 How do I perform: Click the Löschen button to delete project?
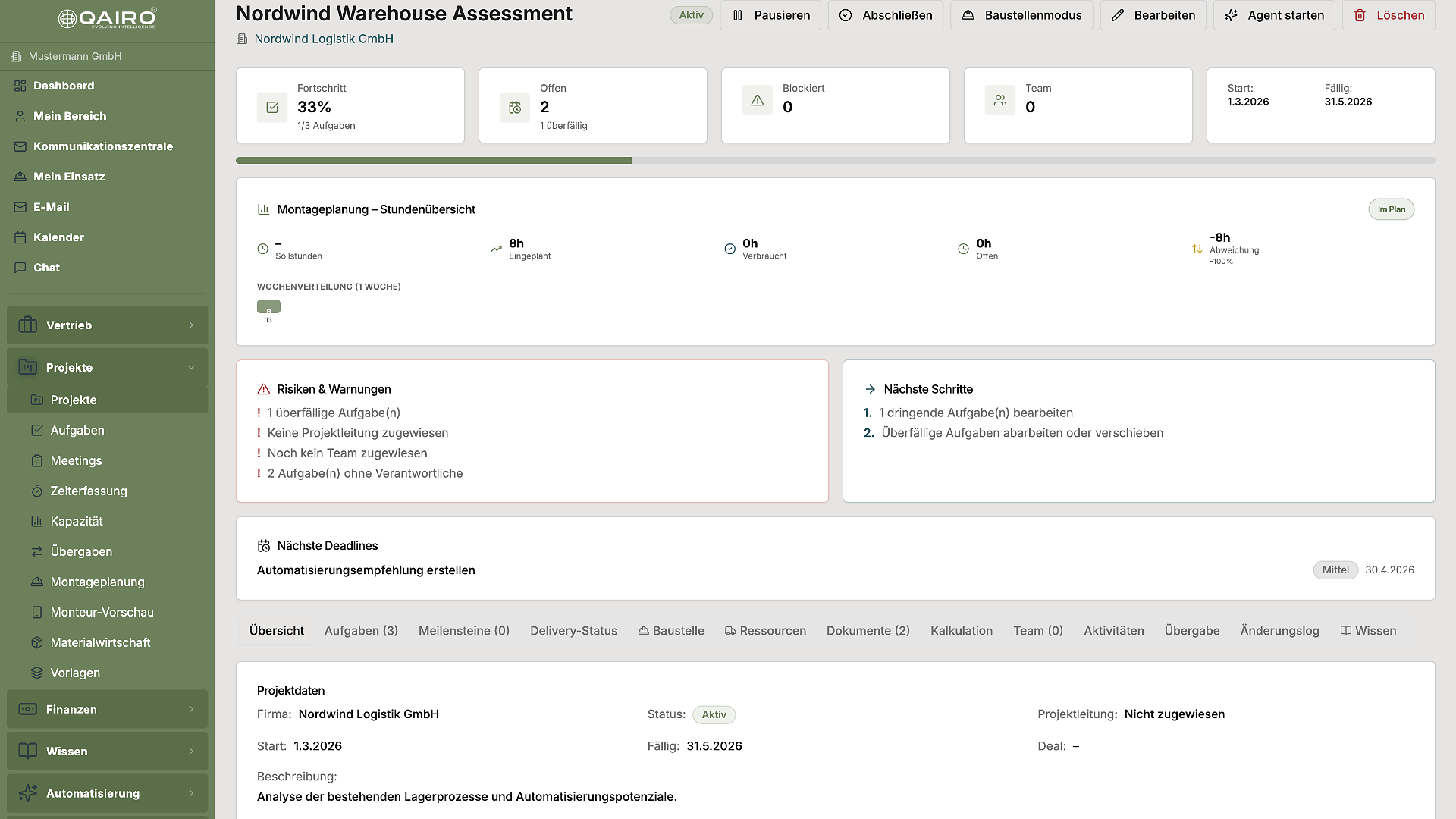tap(1389, 15)
